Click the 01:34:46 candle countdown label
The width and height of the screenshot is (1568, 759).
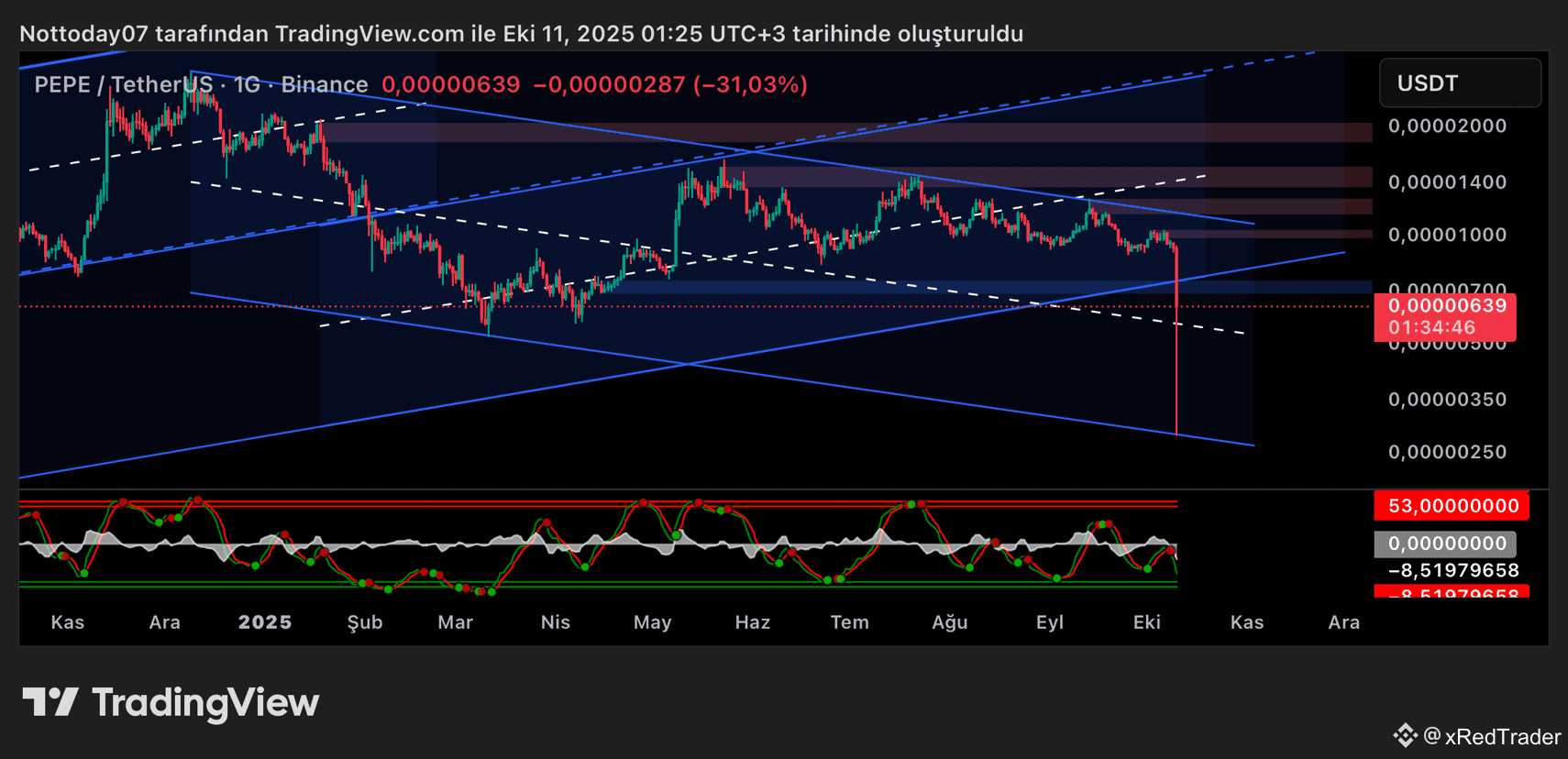(x=1431, y=327)
